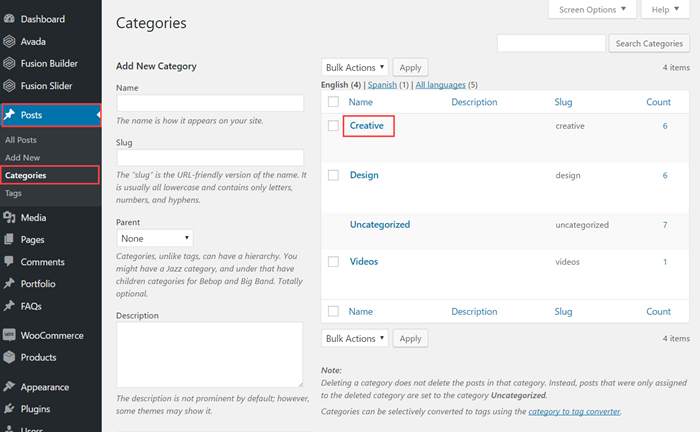Click the new category Slug input field
This screenshot has height=432, width=700.
(210, 158)
